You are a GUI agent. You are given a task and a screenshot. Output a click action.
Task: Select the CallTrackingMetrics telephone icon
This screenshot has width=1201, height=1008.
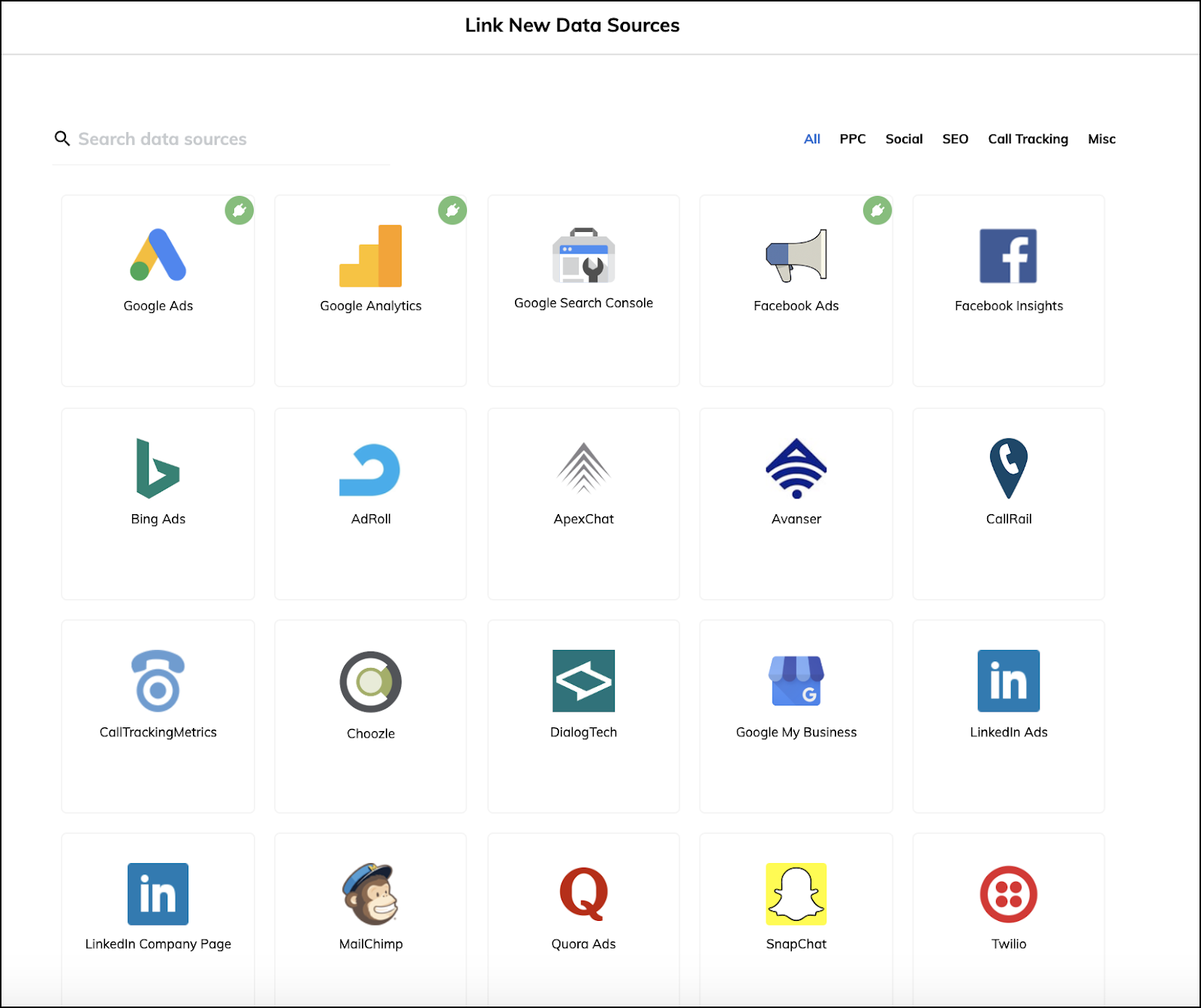tap(158, 681)
